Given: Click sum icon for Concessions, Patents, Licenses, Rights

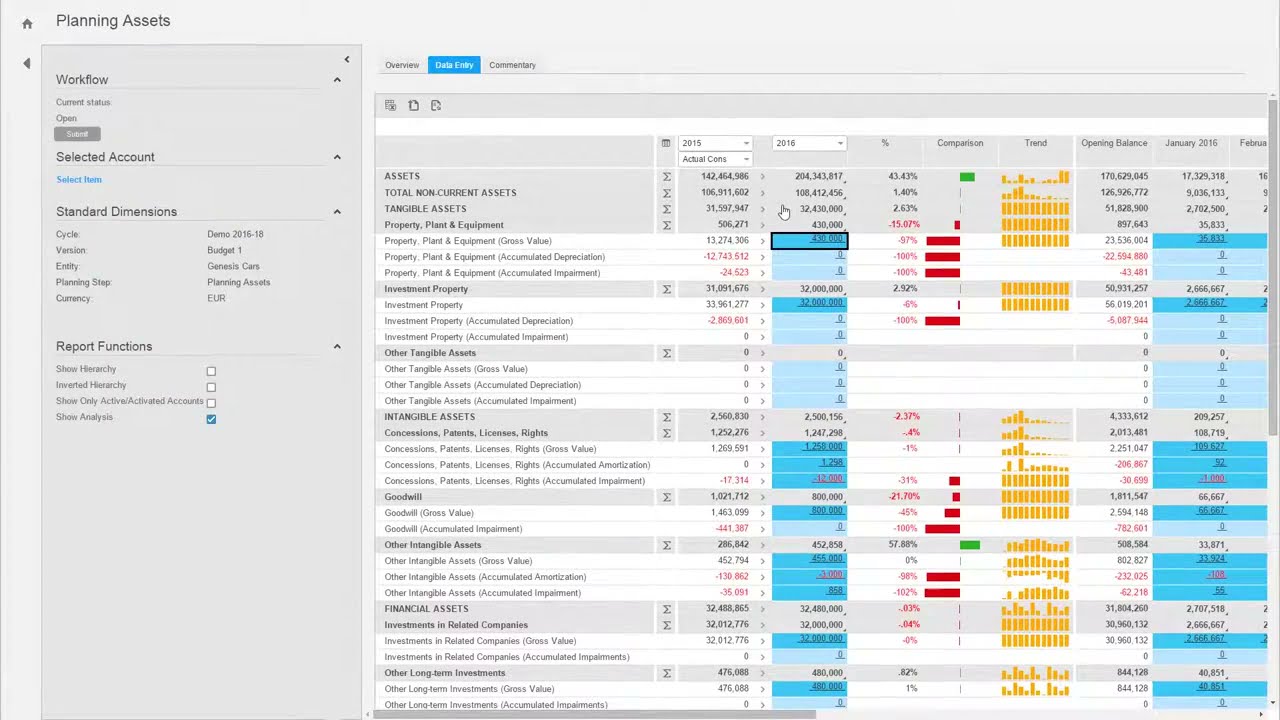Looking at the screenshot, I should coord(667,433).
